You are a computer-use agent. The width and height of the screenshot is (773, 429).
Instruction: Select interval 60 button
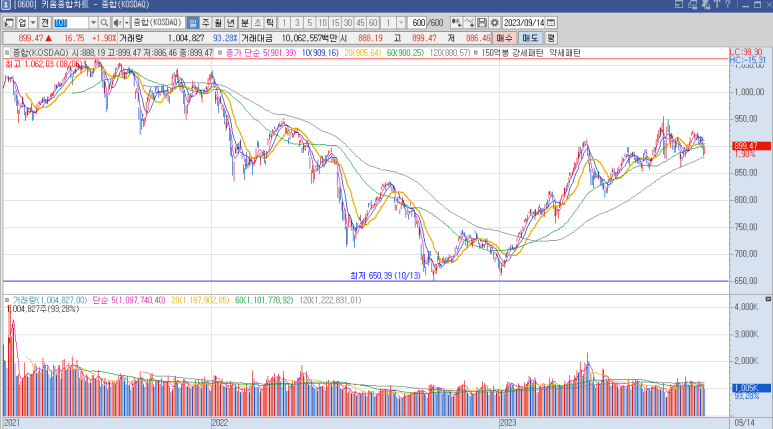pyautogui.click(x=373, y=23)
